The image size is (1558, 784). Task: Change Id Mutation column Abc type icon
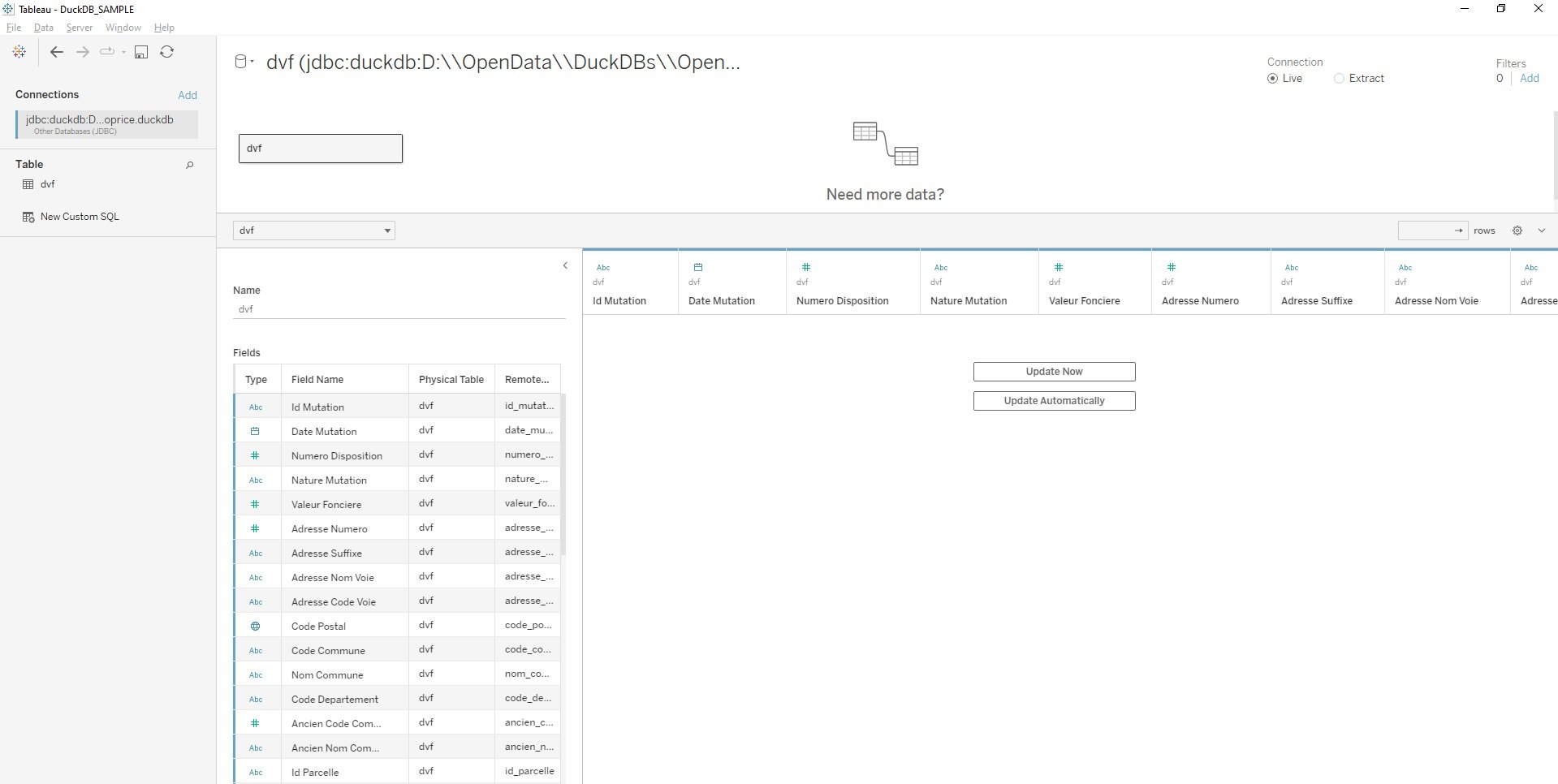pos(603,267)
